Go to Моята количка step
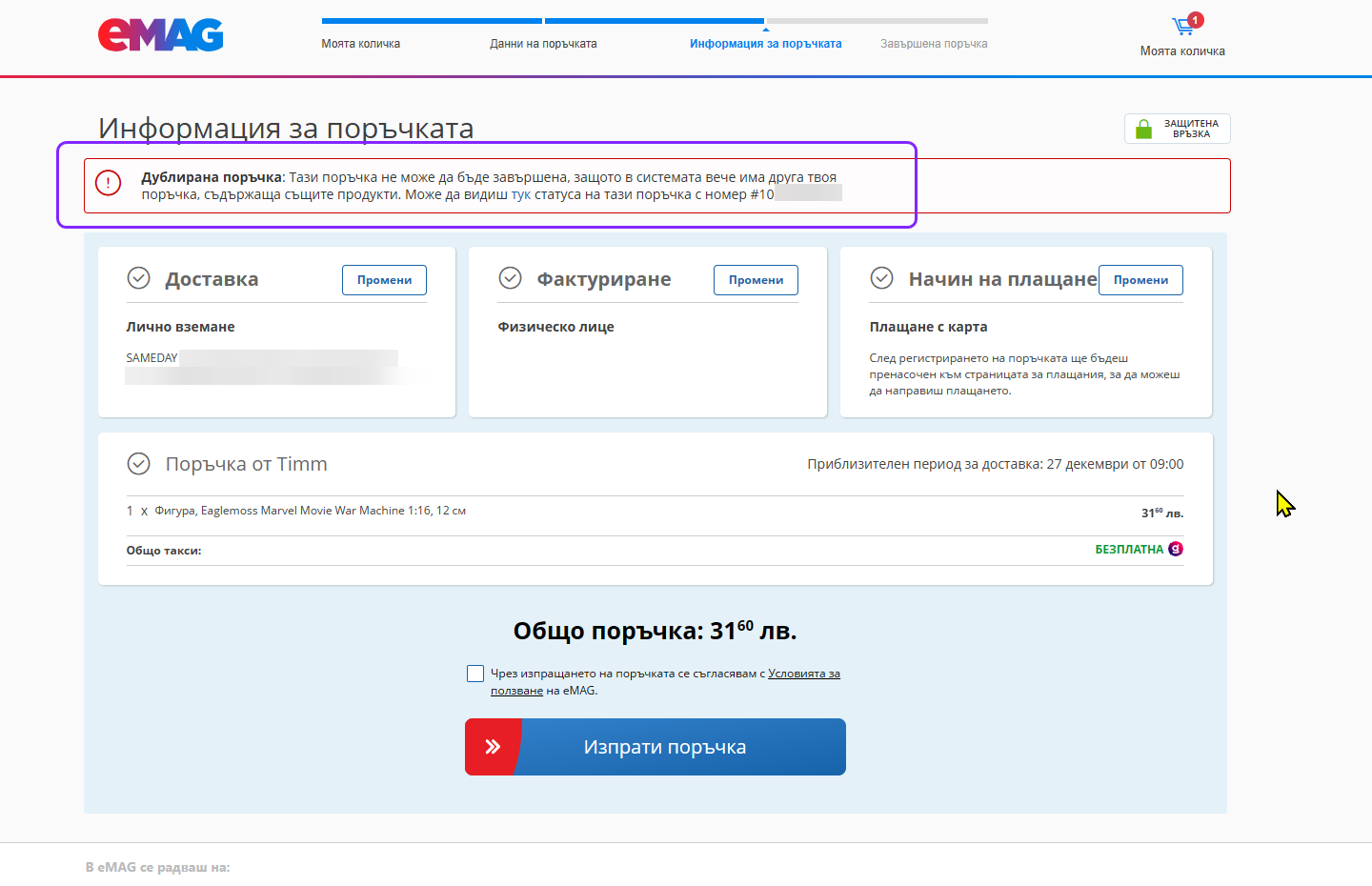1372x886 pixels. (360, 44)
